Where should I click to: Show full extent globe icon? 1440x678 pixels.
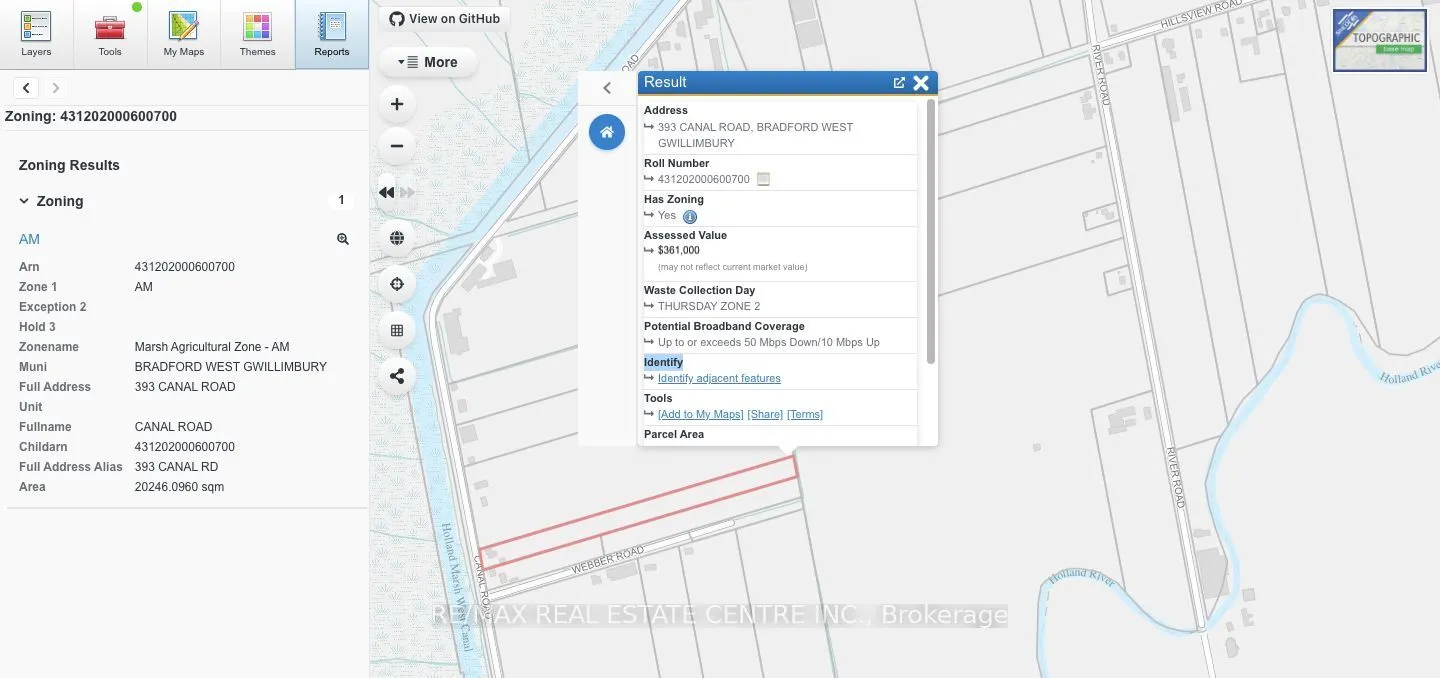coord(397,238)
